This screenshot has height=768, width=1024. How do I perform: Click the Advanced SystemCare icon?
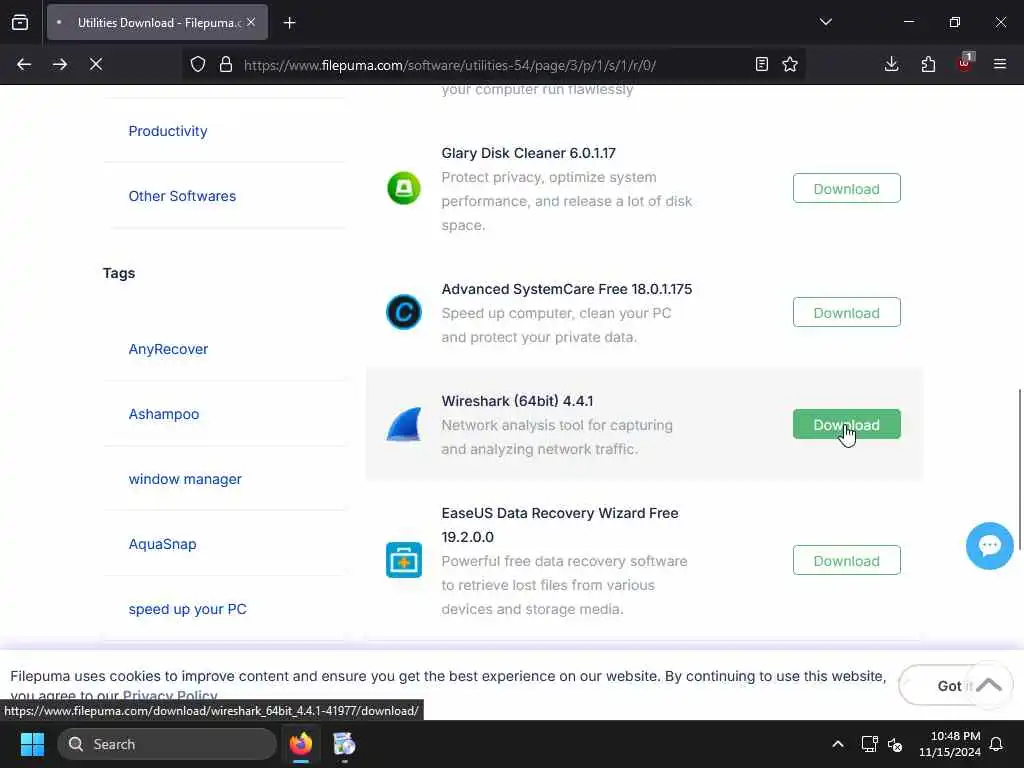coord(404,312)
